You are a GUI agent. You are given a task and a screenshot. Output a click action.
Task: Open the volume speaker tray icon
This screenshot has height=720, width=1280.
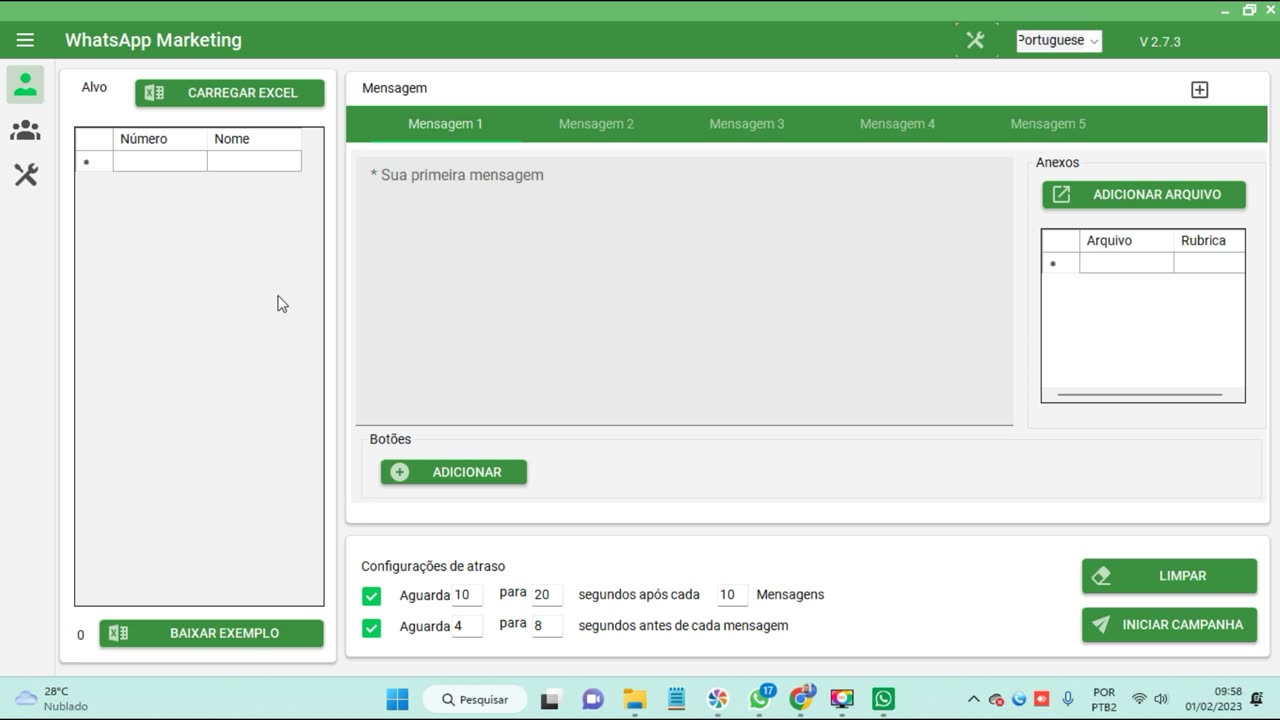point(1161,699)
